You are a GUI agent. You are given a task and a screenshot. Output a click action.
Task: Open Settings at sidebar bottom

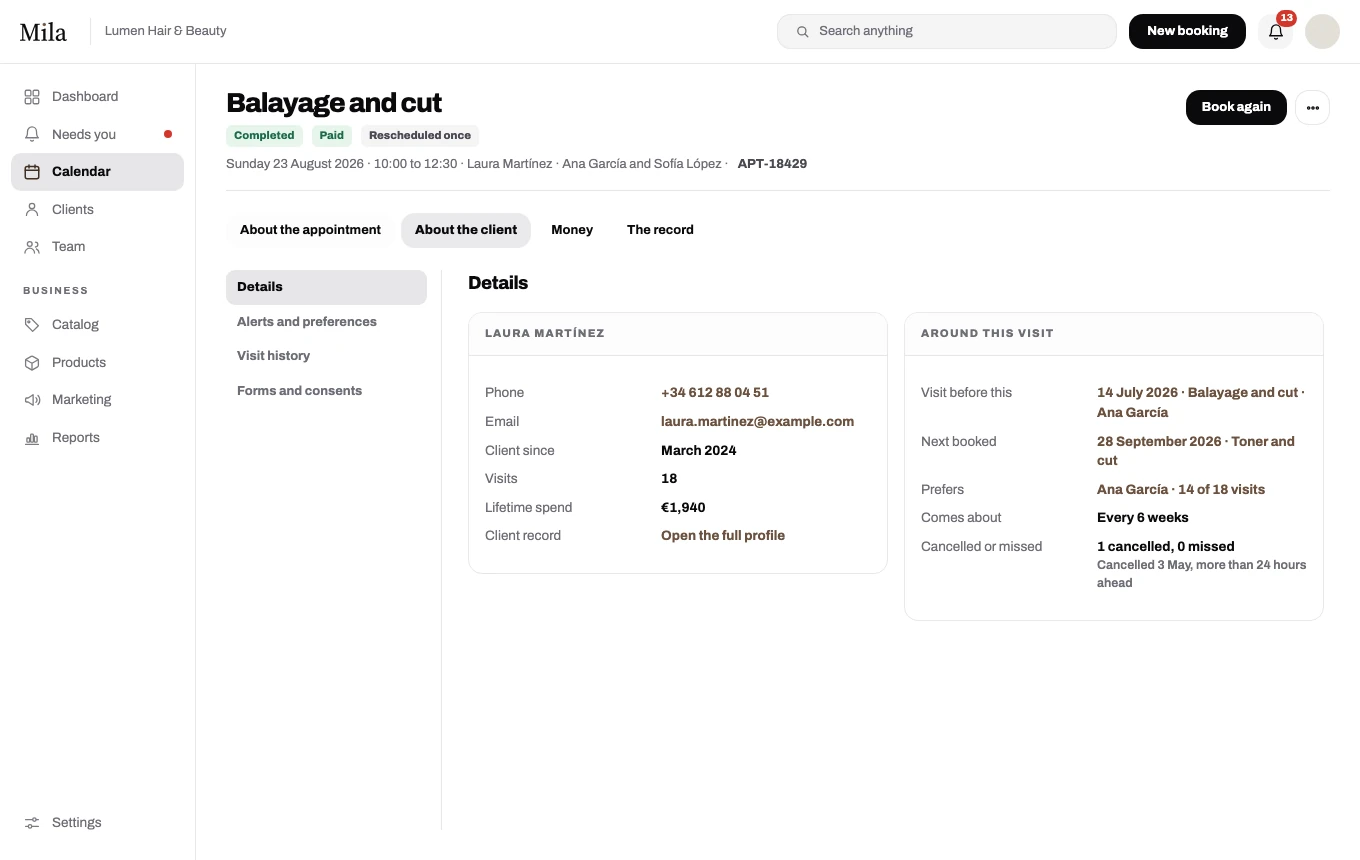click(97, 822)
